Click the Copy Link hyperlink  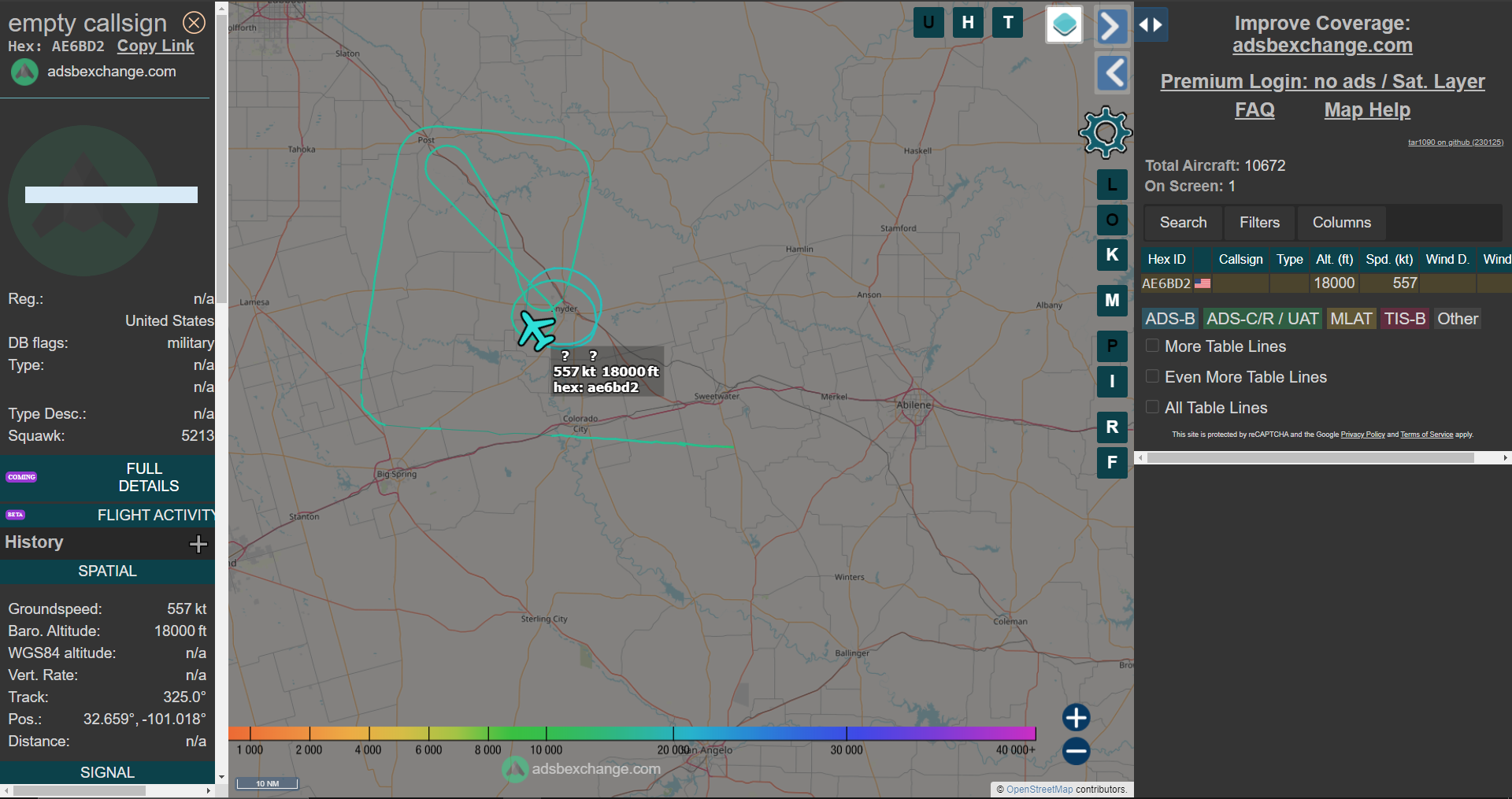point(155,46)
